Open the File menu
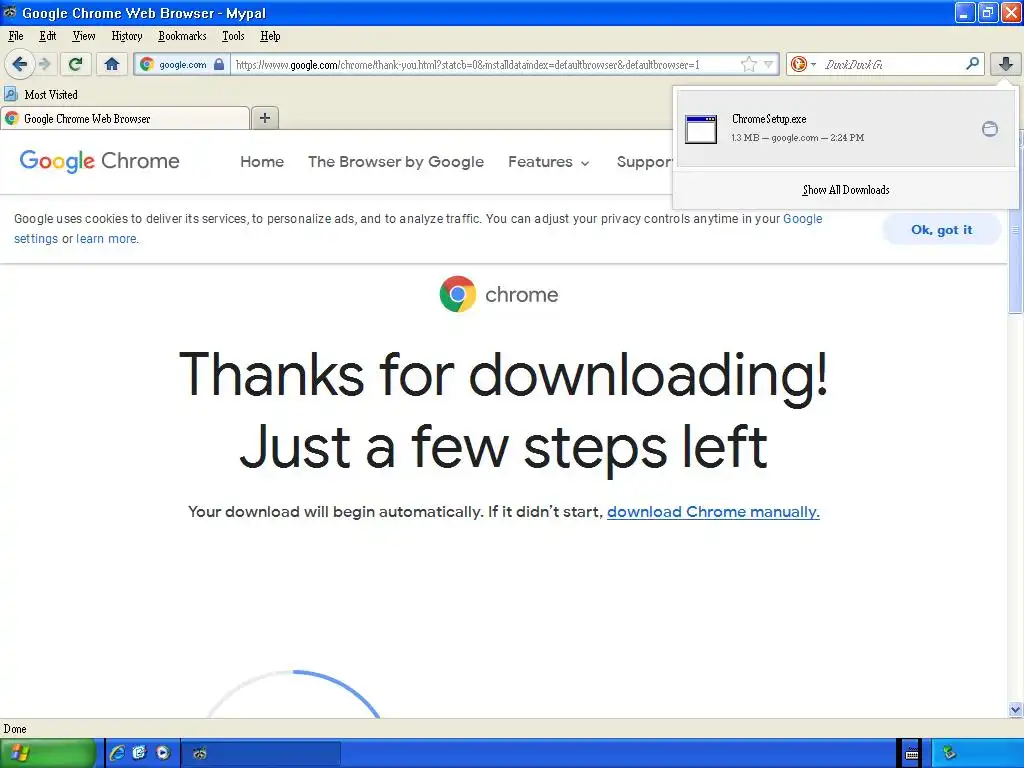 pos(16,36)
